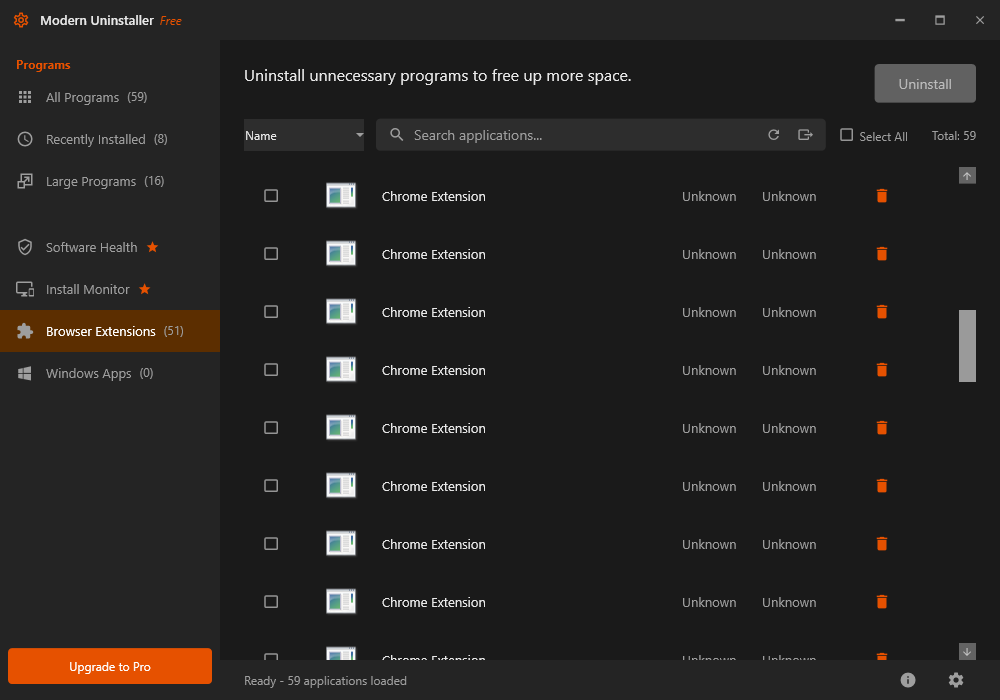
Task: Open Software Health shield icon
Action: (x=25, y=247)
